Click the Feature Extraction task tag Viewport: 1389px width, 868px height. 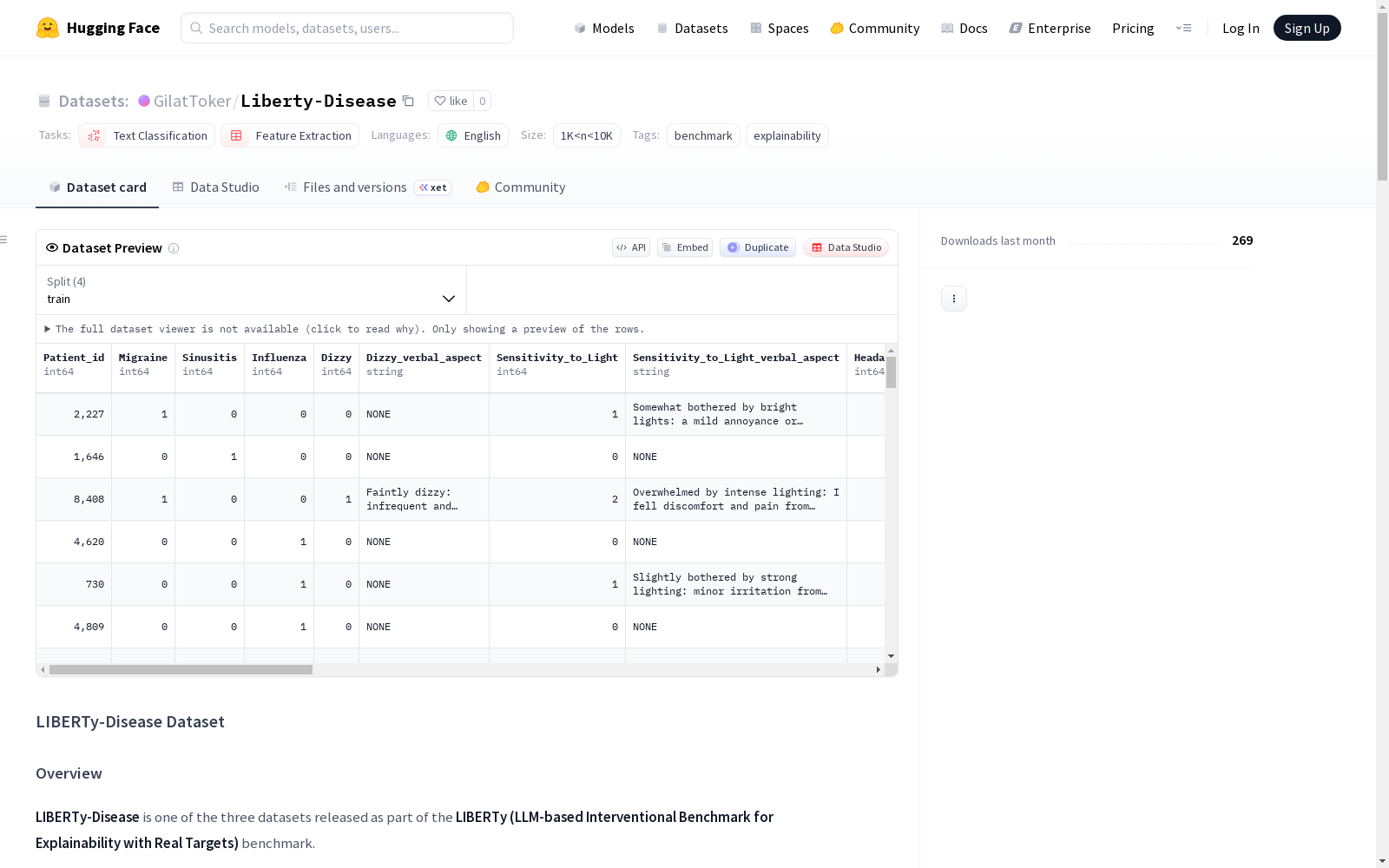pos(290,135)
